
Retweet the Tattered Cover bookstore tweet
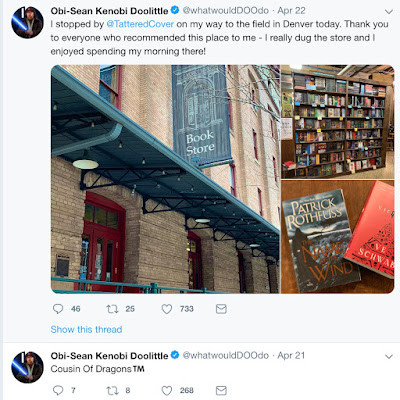point(112,309)
